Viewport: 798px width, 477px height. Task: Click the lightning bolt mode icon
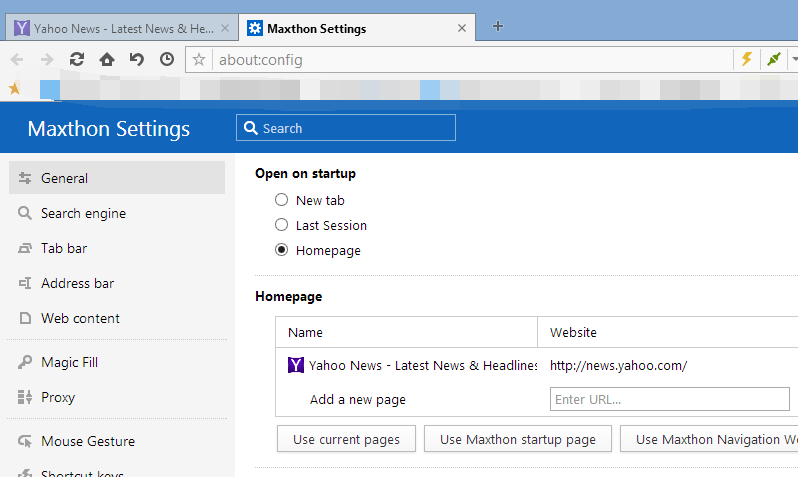[747, 59]
